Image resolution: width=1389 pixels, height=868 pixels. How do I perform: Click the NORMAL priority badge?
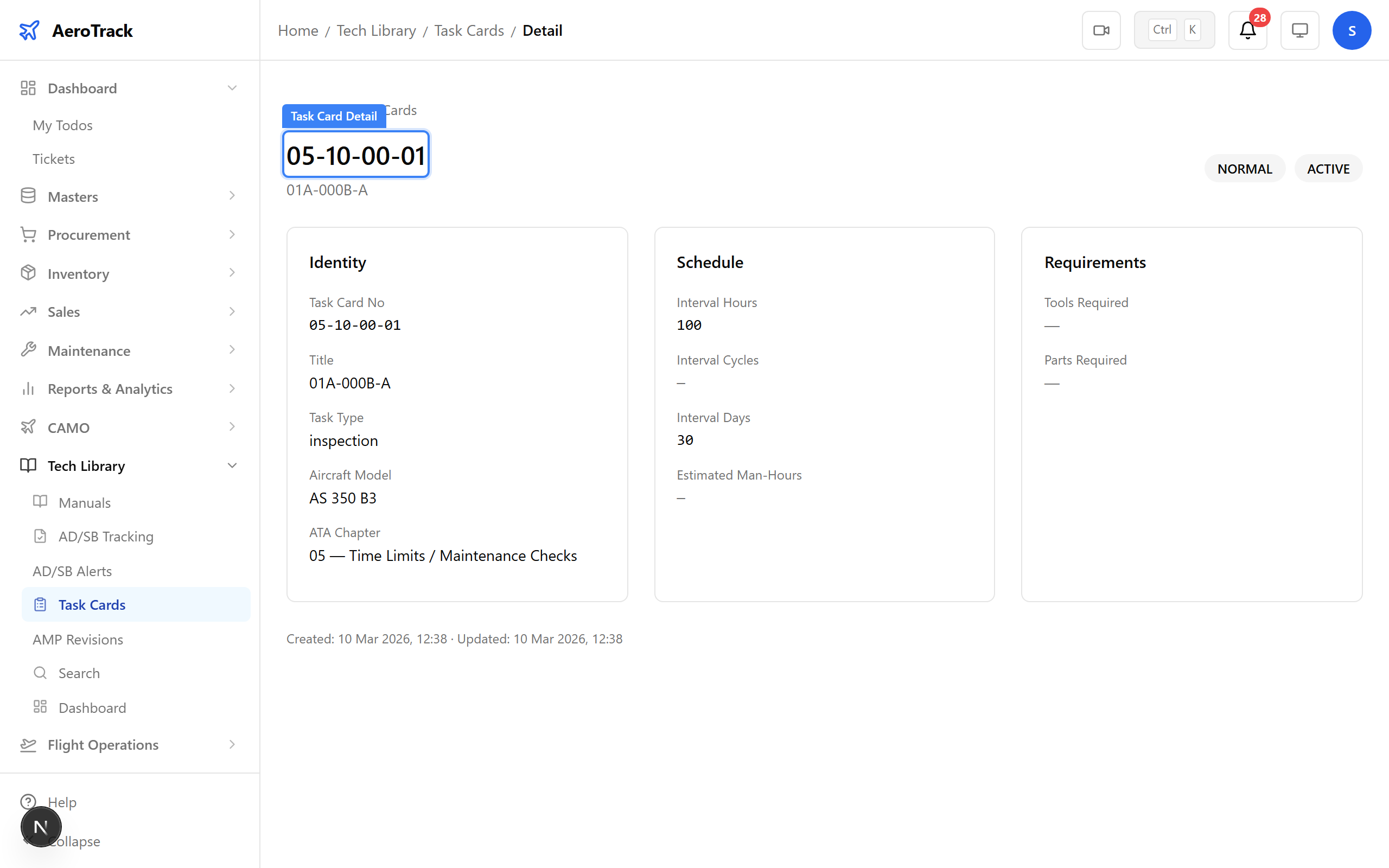[1244, 169]
